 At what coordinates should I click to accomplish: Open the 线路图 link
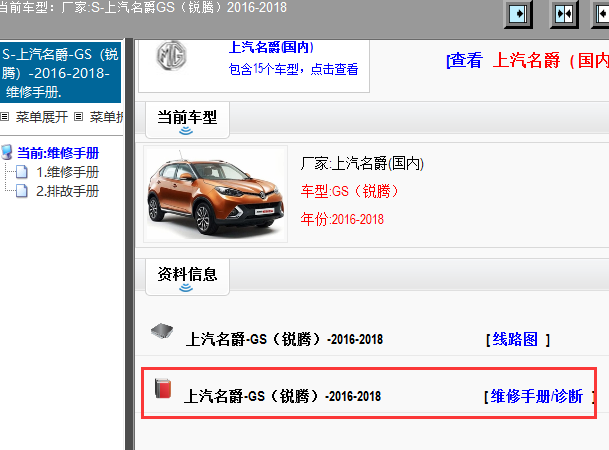[x=515, y=339]
